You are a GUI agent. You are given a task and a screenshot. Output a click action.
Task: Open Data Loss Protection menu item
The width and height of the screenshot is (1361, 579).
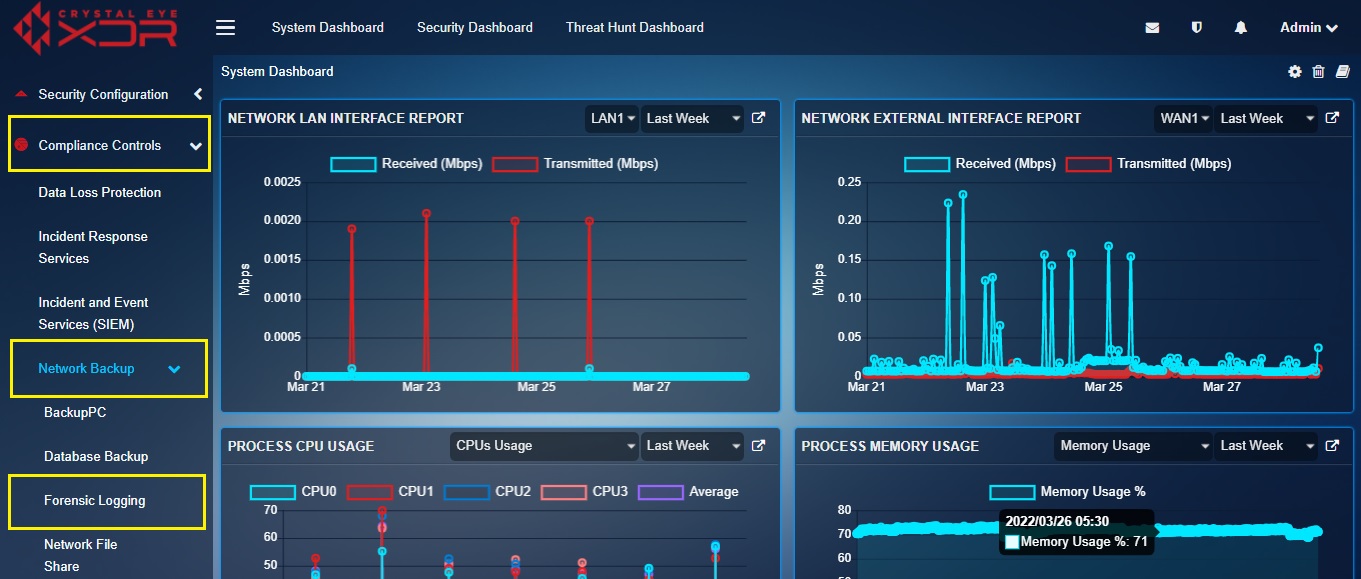coord(100,192)
